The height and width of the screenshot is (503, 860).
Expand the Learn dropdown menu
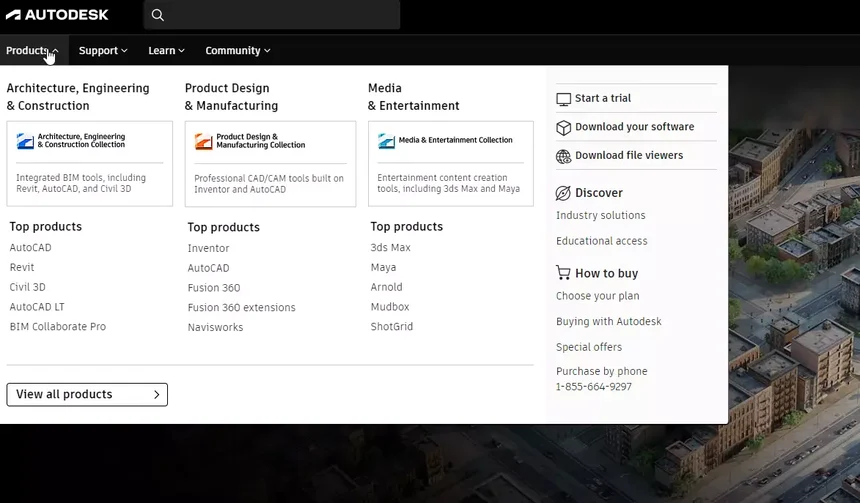[166, 50]
